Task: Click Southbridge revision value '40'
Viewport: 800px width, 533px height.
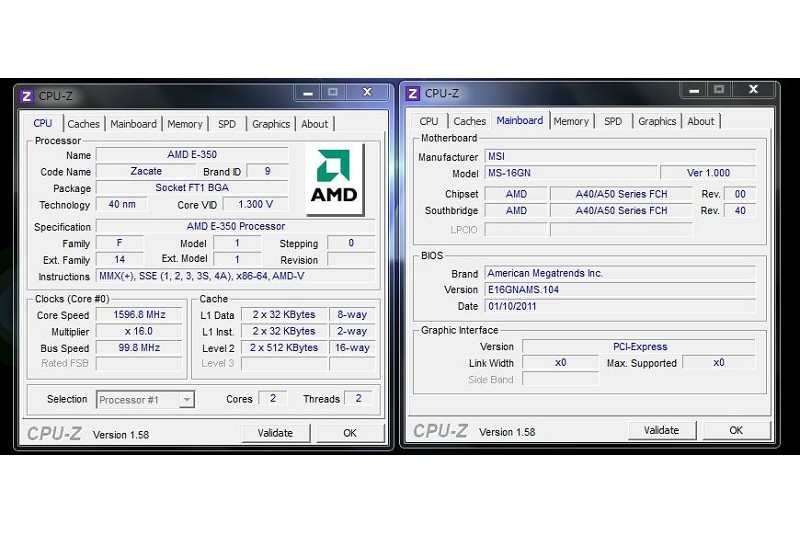Action: click(x=740, y=211)
